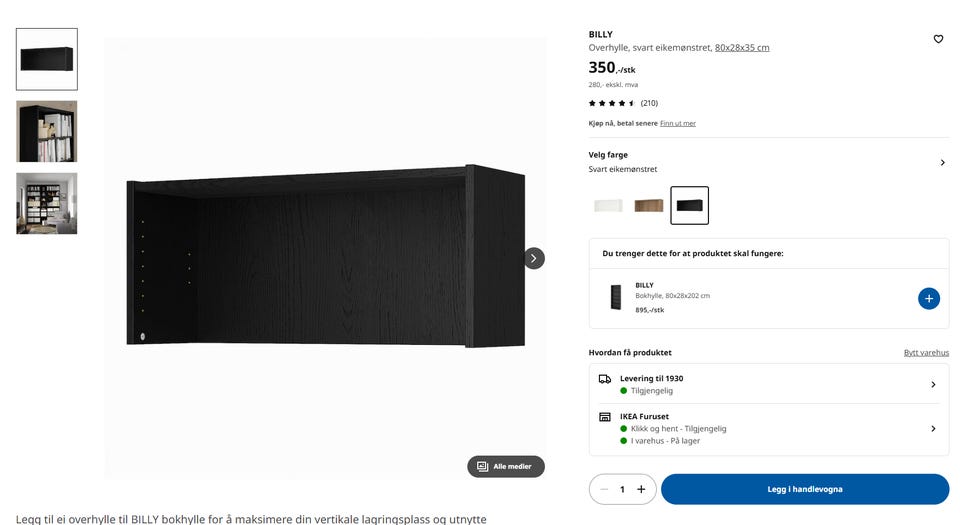The height and width of the screenshot is (525, 960).
Task: Select the black color variant swatch
Action: (x=689, y=206)
